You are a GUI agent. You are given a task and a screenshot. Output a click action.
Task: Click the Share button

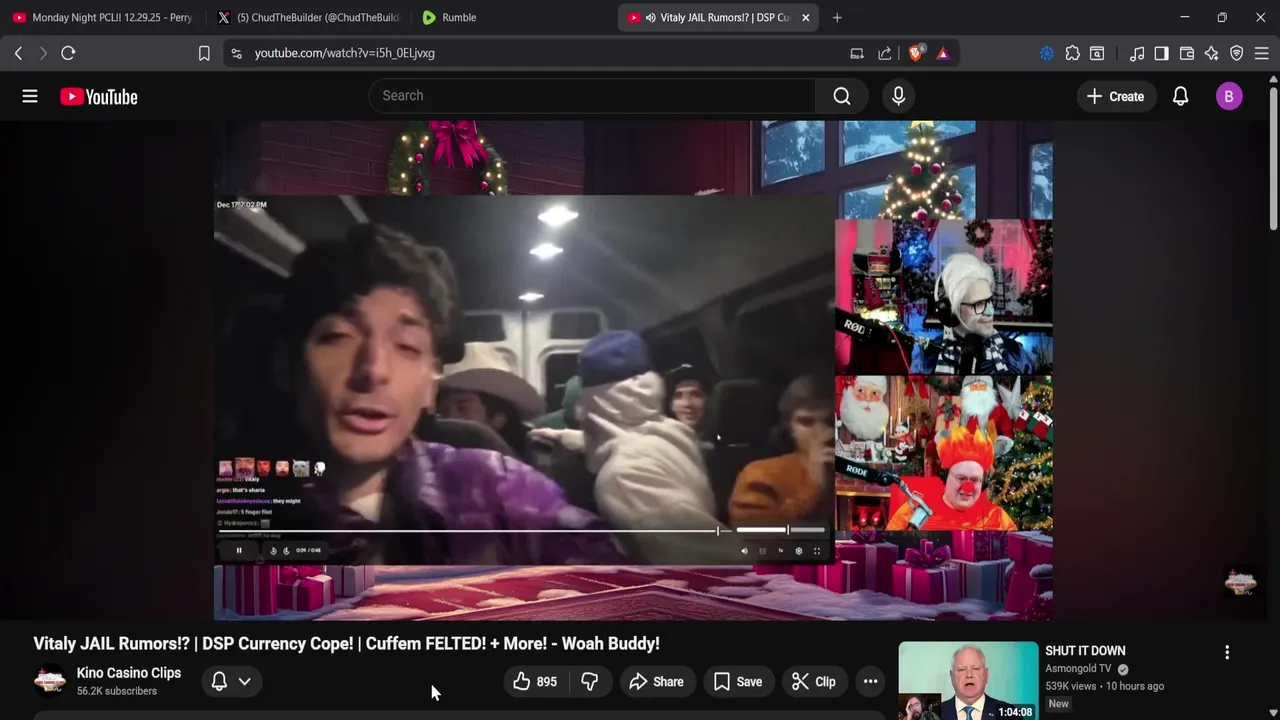coord(656,682)
